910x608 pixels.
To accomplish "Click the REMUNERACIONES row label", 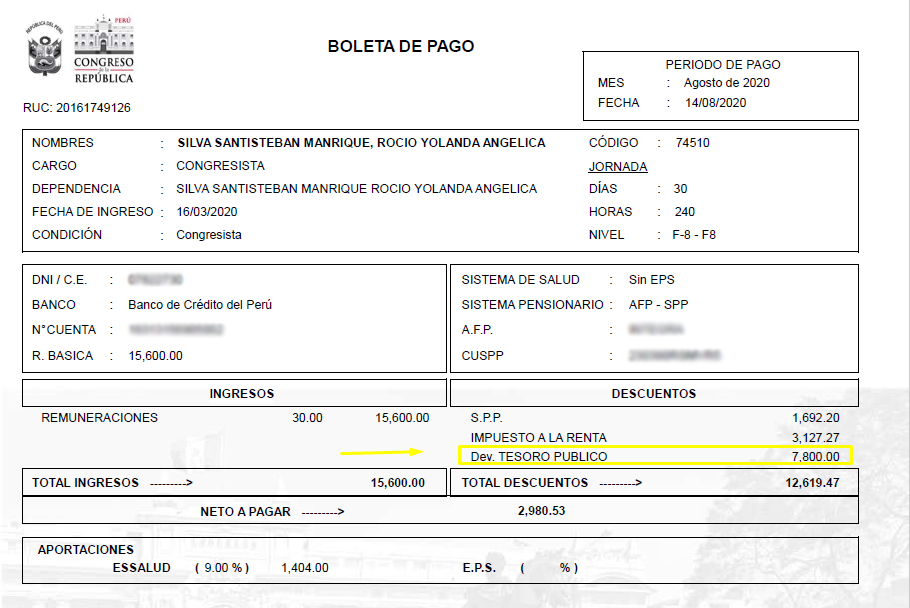I will tap(99, 418).
